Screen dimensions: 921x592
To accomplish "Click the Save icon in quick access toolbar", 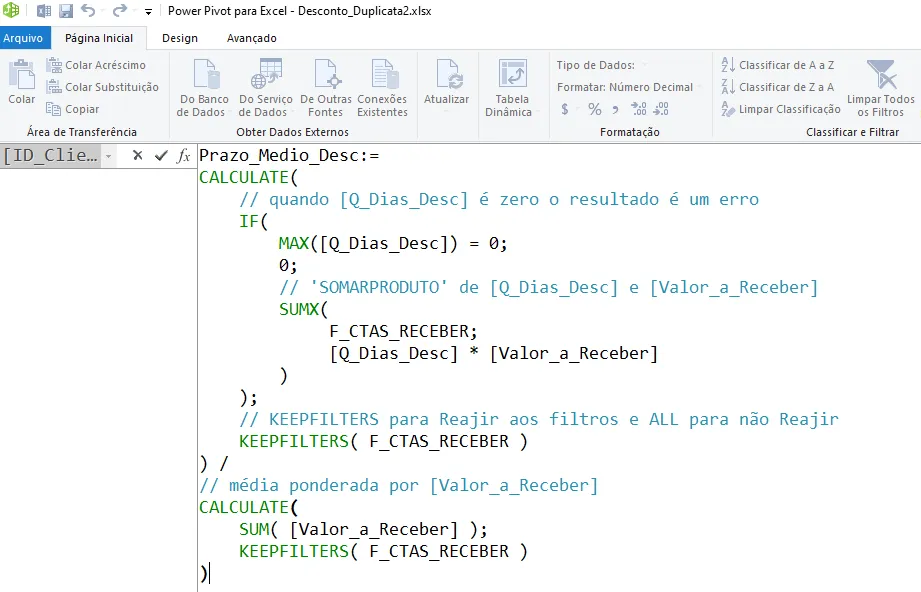I will pyautogui.click(x=66, y=11).
